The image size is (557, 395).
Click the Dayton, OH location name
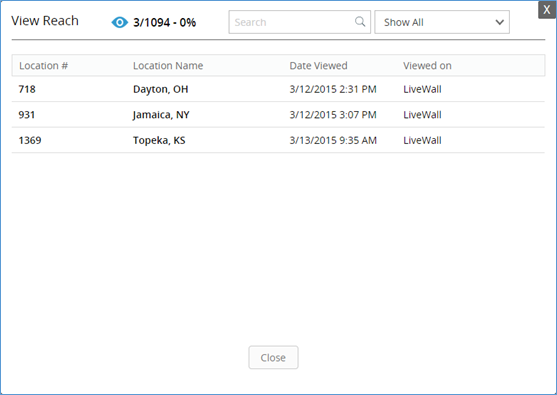pyautogui.click(x=161, y=89)
